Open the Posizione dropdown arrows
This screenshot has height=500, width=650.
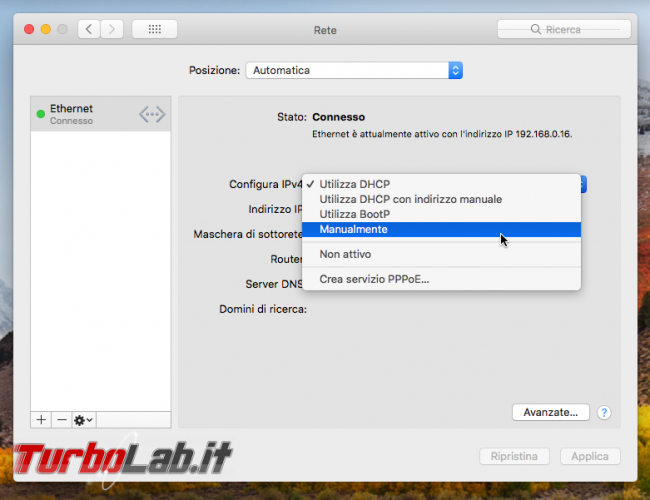455,70
